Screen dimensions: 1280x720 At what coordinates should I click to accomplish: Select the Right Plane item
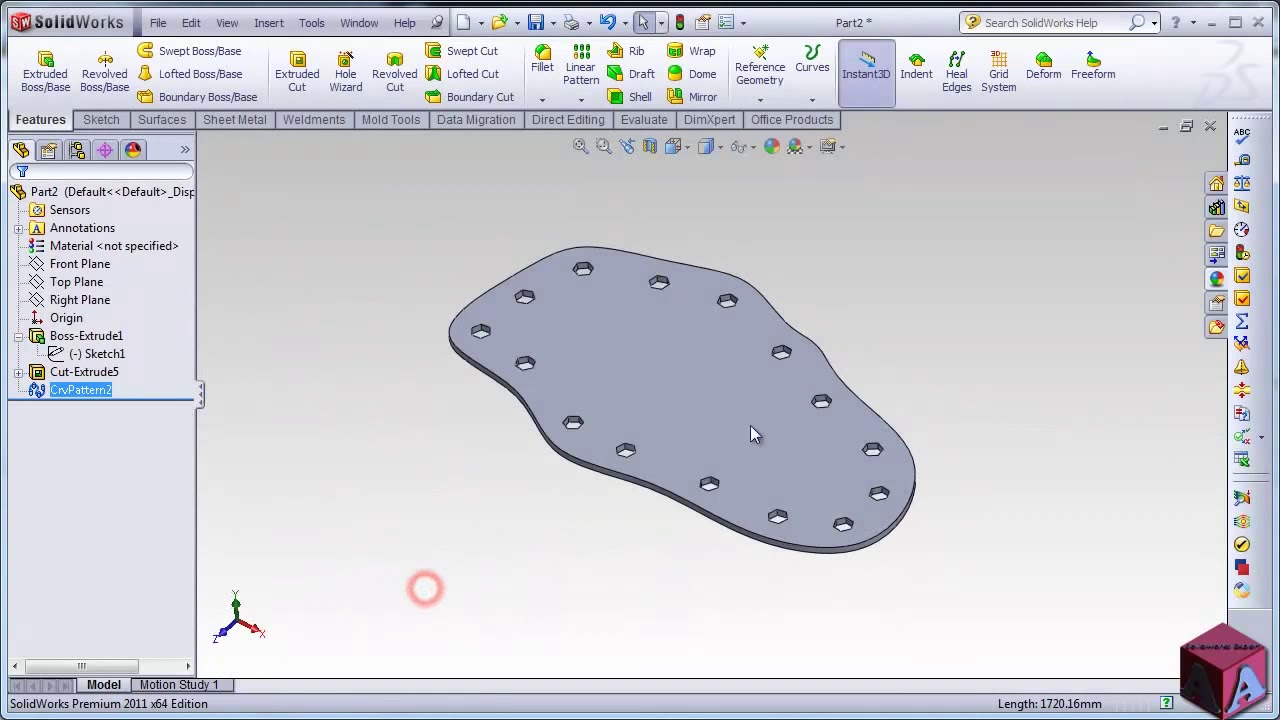80,300
